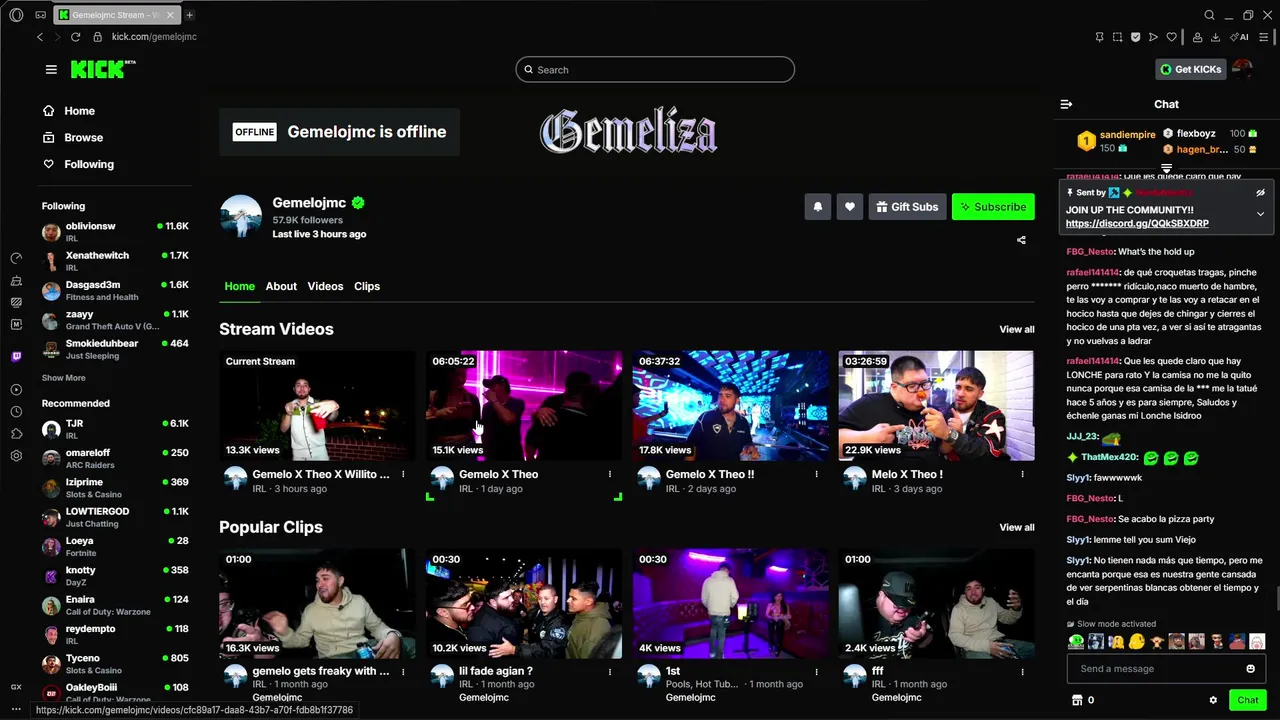Open the Melo X Theo ! video thumbnail
Image resolution: width=1280 pixels, height=720 pixels.
[x=936, y=405]
